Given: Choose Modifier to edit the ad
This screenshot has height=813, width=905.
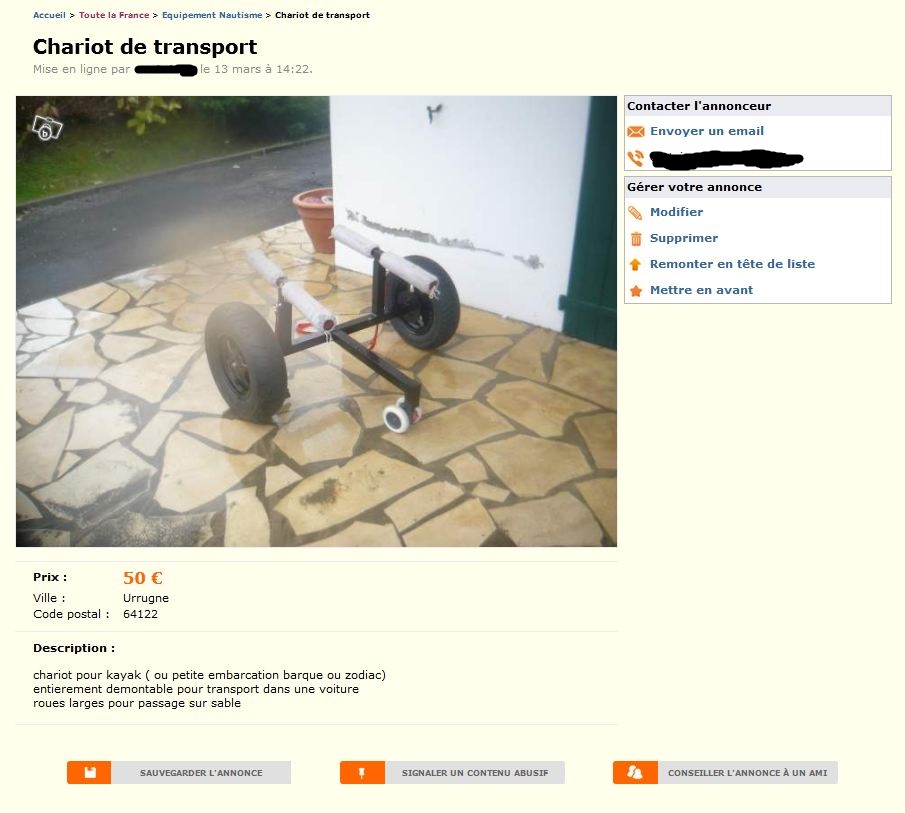Looking at the screenshot, I should (676, 212).
